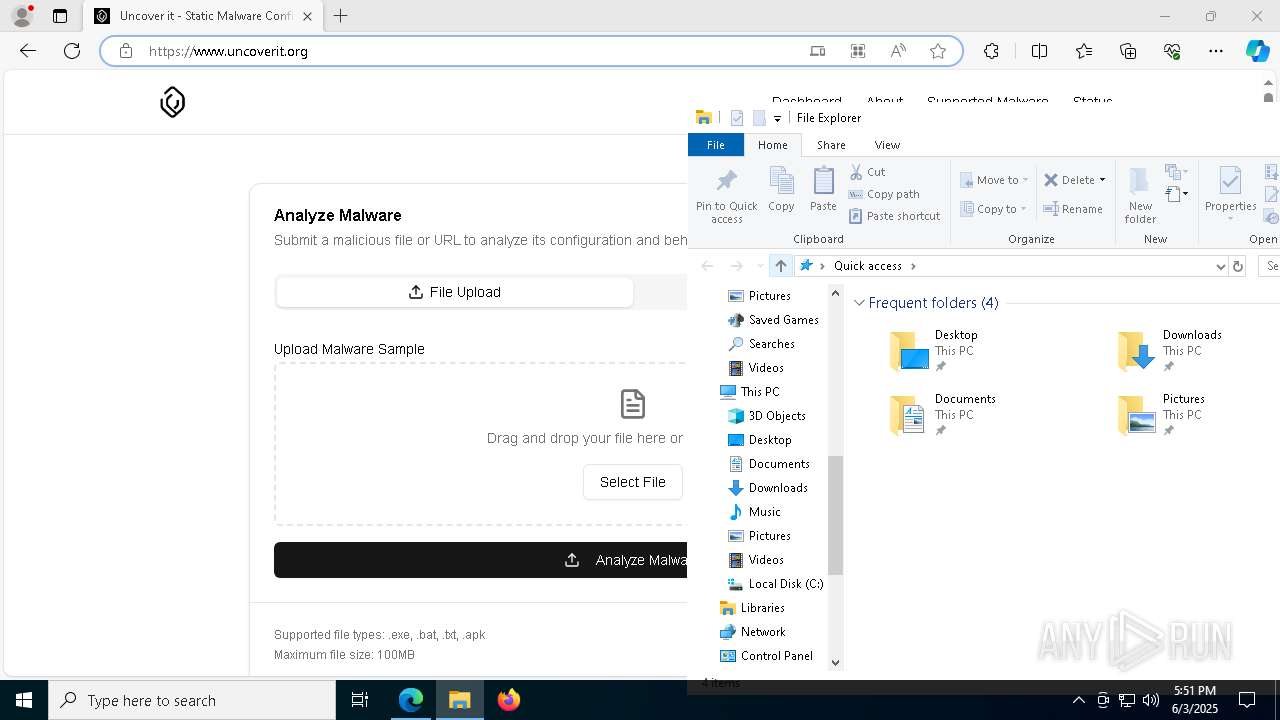Click Paste shortcut in File Explorer ribbon

point(895,216)
